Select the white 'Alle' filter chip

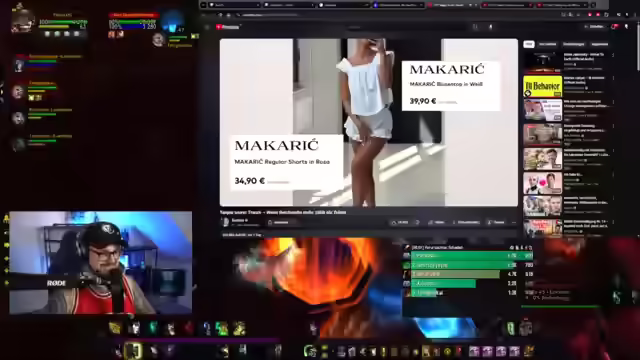(x=529, y=44)
